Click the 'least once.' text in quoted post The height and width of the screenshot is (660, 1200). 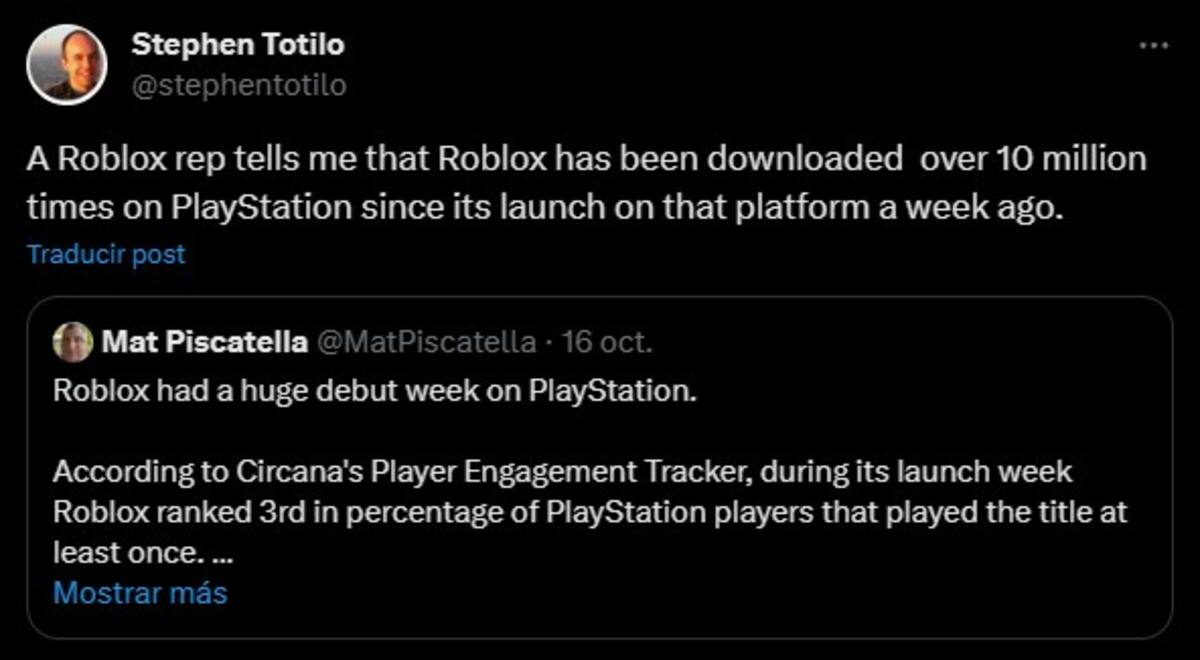click(x=129, y=552)
